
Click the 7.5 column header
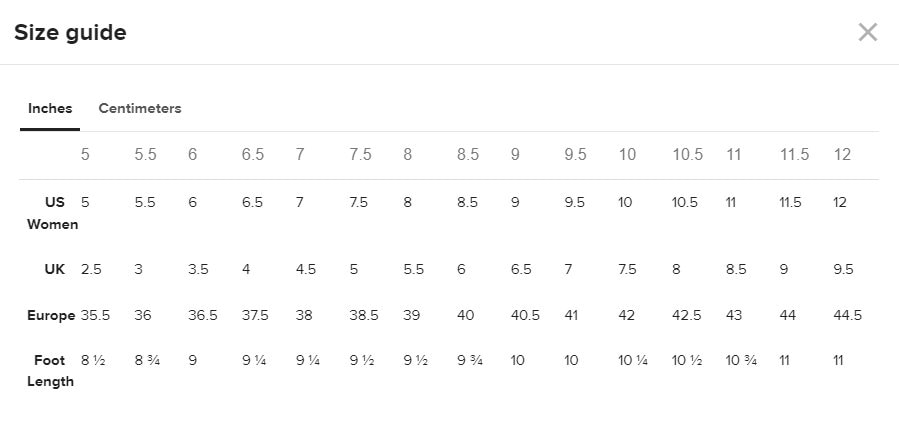pos(360,155)
